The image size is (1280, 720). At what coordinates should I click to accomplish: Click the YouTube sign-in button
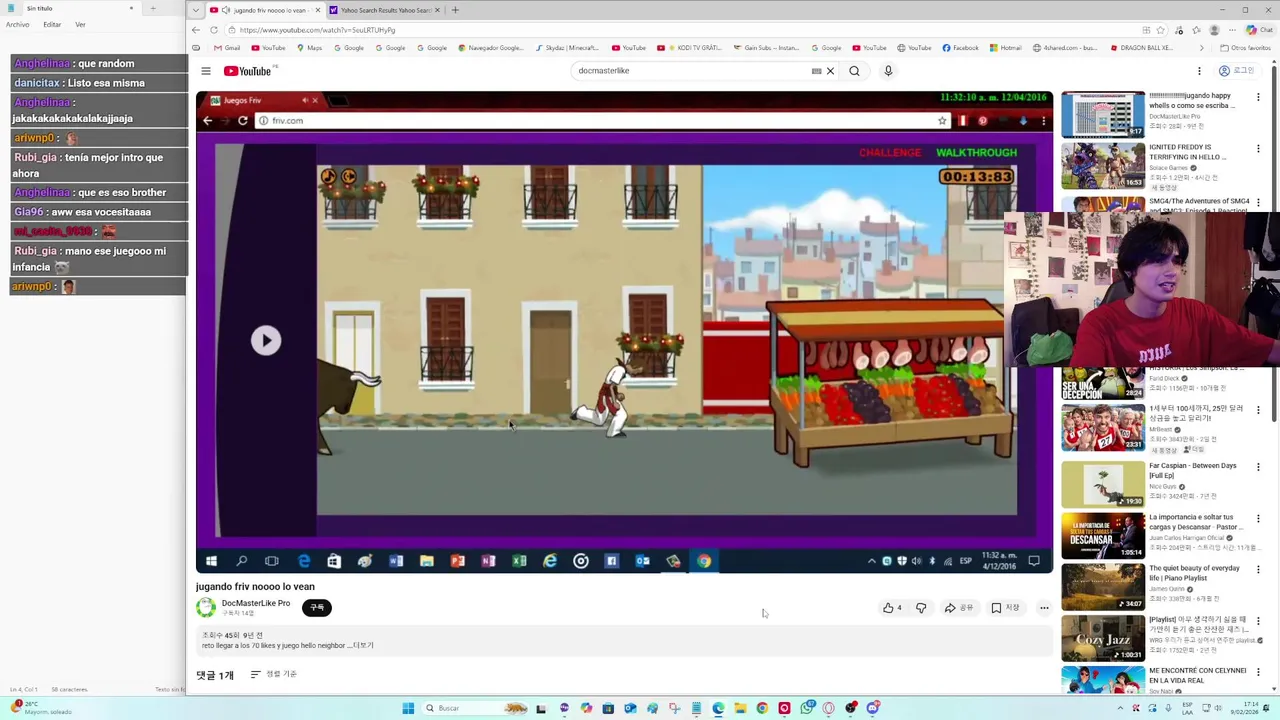[x=1236, y=71]
